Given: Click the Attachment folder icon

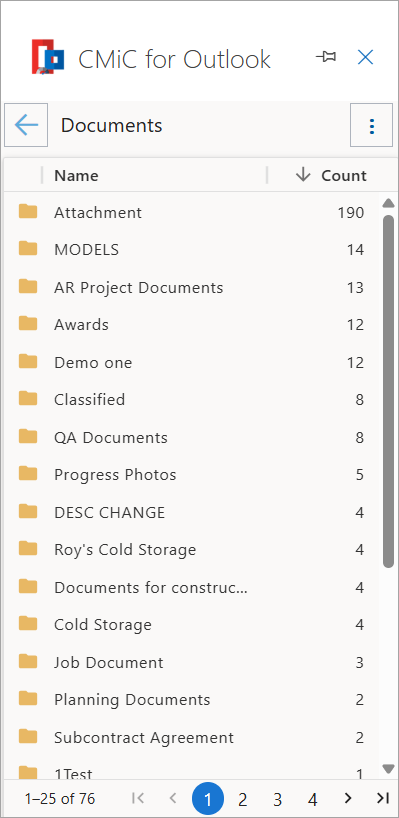Looking at the screenshot, I should point(28,211).
